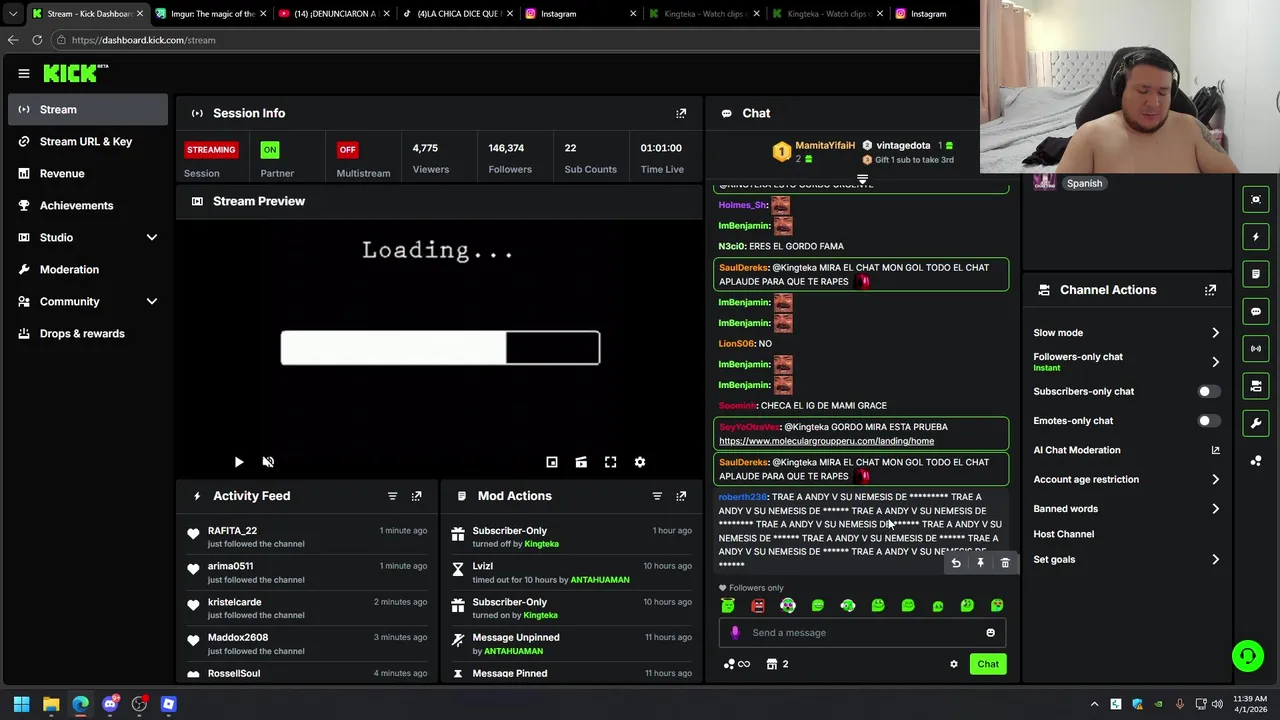Insert the first green halo emote

point(728,605)
